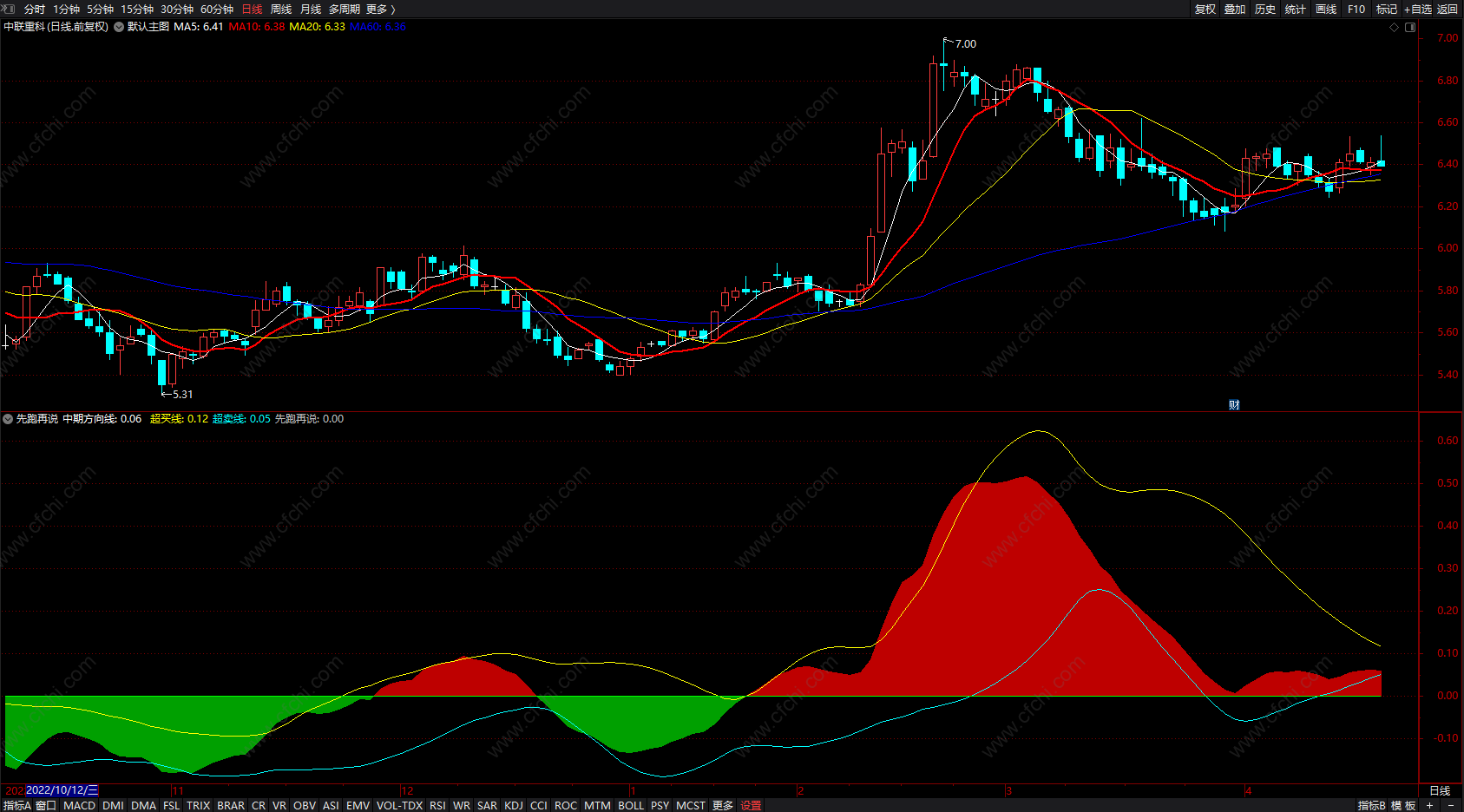Select the 60分钟 period tab
The width and height of the screenshot is (1464, 812).
click(217, 9)
